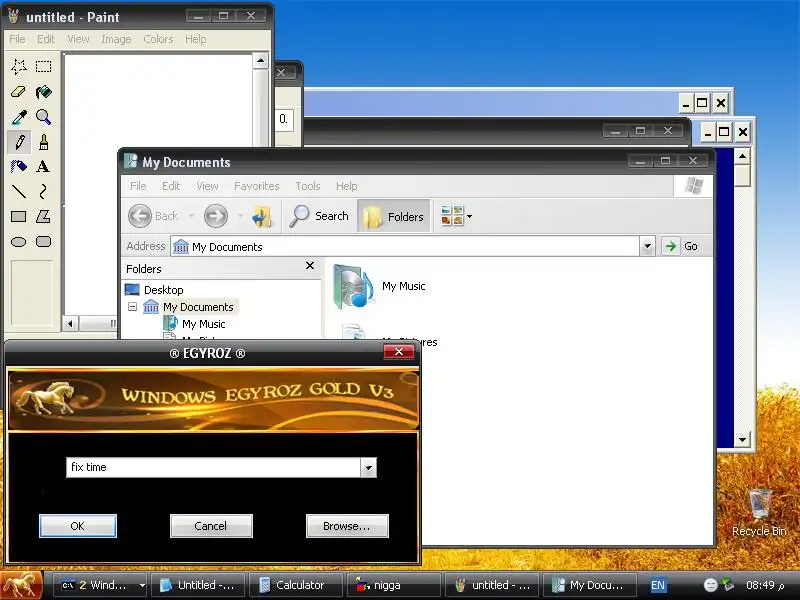Screen dimensions: 800x600
Task: Close the EGYROZ dialog with red X
Action: (x=398, y=352)
